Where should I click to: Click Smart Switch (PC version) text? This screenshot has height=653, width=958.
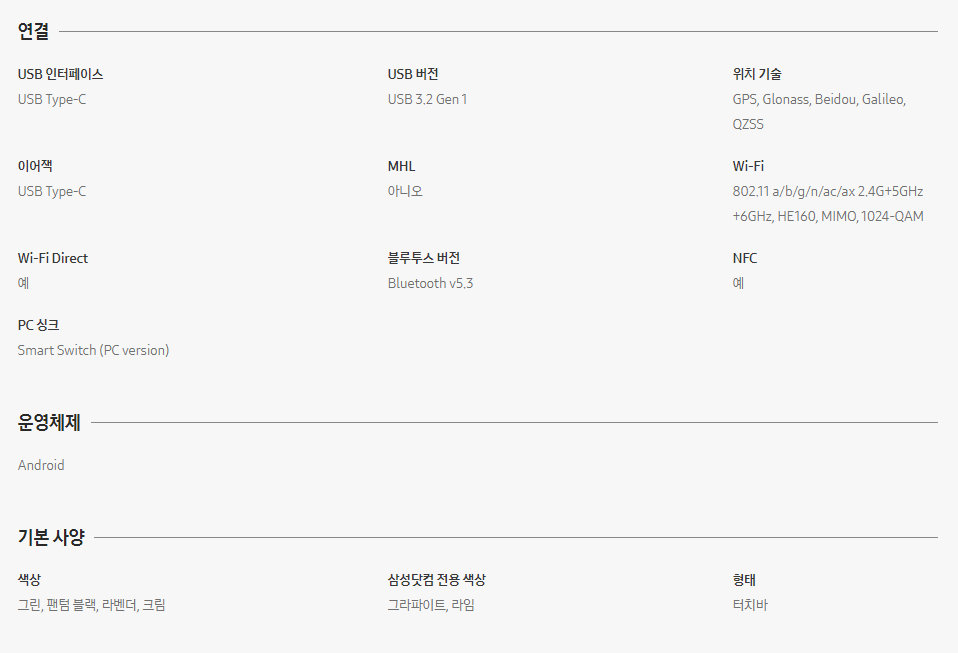point(93,350)
